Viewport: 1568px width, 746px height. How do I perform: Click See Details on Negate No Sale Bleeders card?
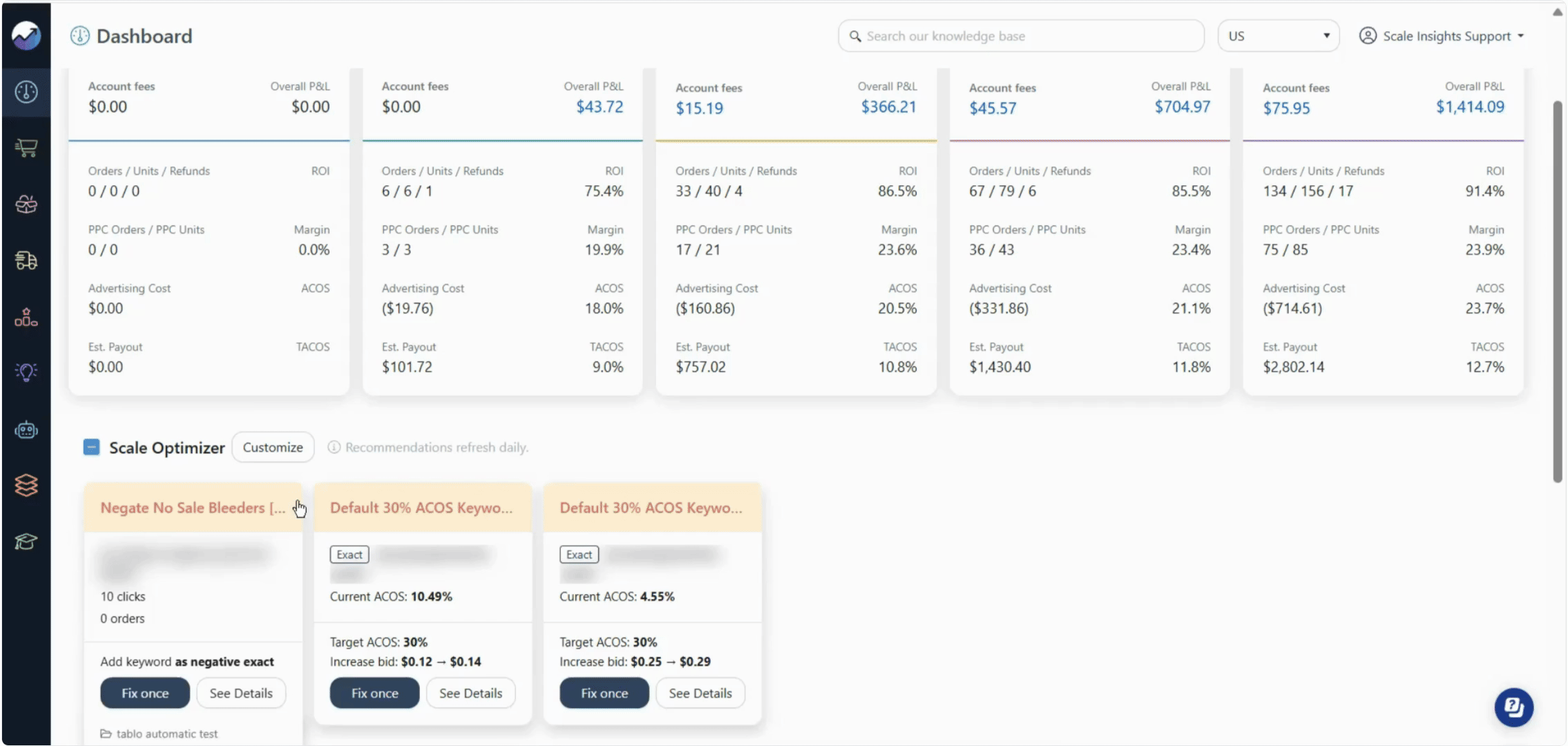tap(241, 693)
